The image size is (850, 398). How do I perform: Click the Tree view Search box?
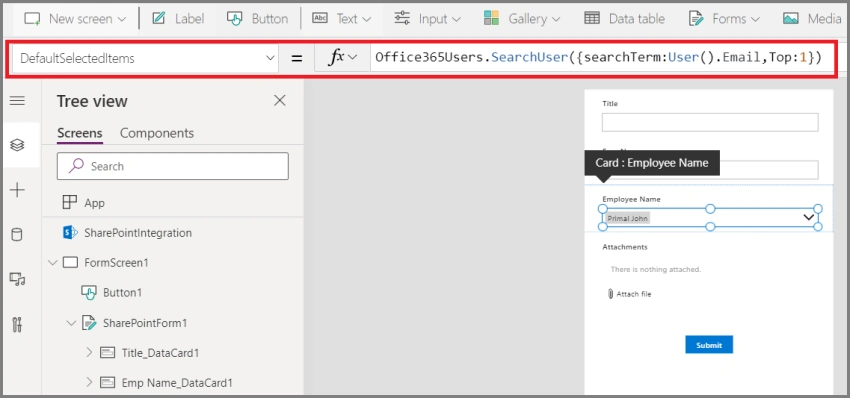[173, 166]
